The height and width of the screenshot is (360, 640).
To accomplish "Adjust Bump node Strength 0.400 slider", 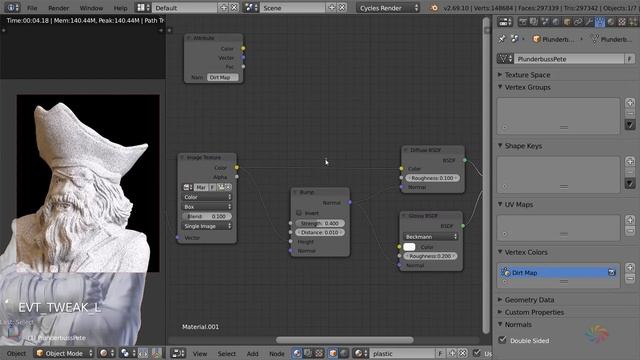I will click(320, 223).
